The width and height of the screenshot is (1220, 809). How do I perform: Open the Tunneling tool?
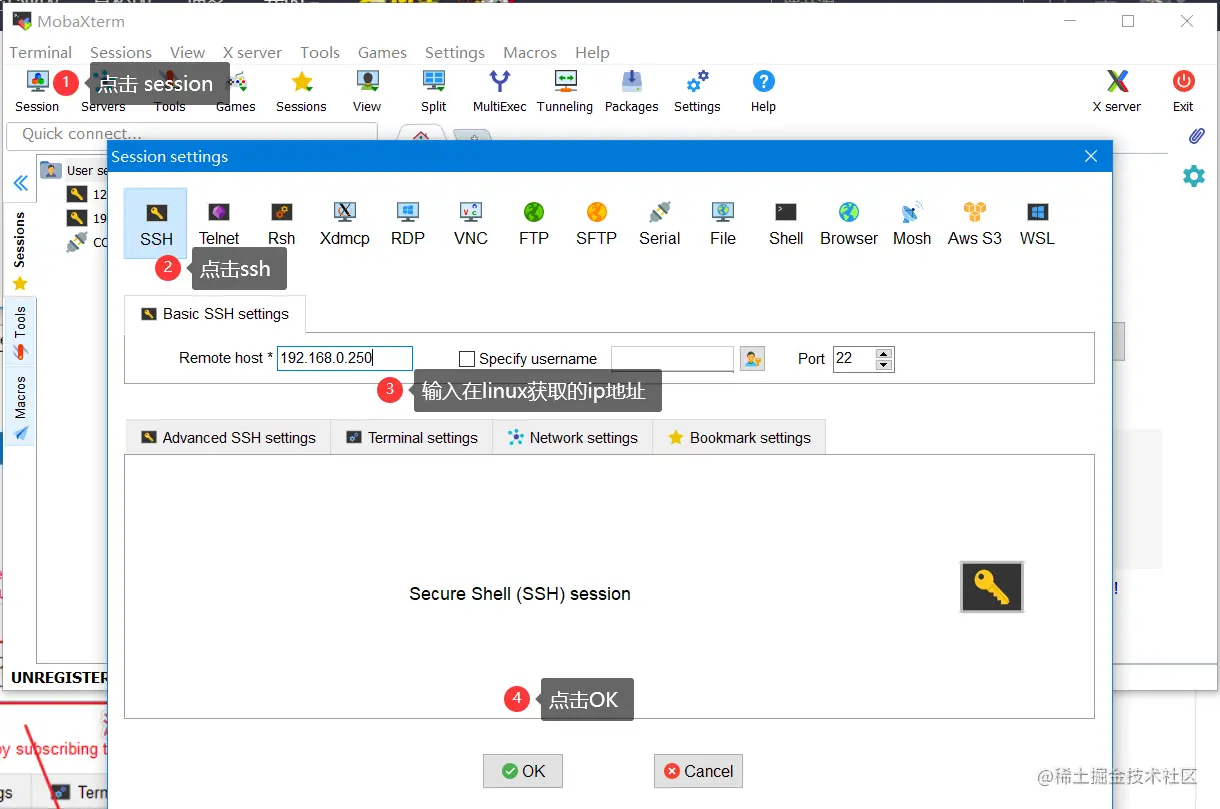click(565, 91)
